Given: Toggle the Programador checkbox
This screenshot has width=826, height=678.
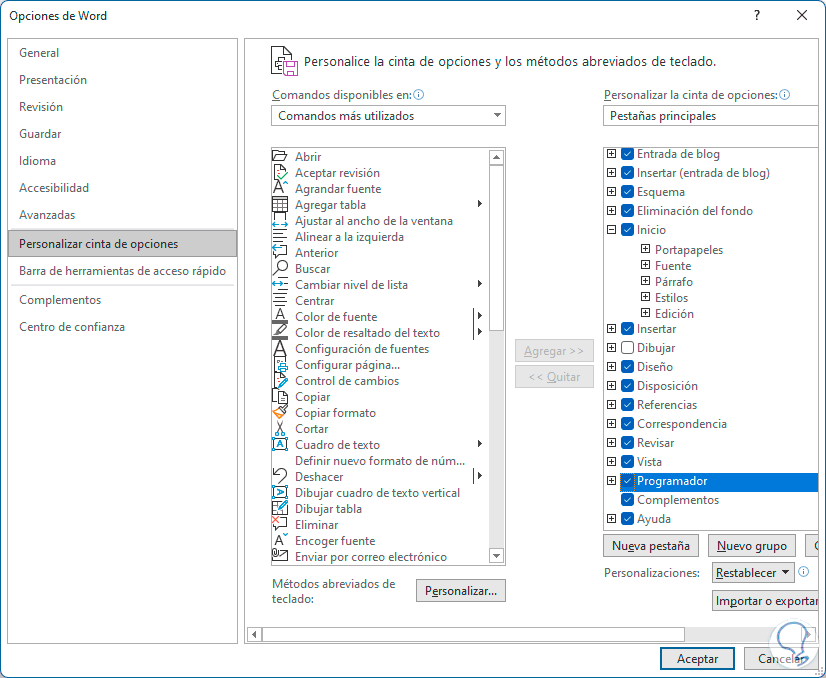Looking at the screenshot, I should point(627,481).
